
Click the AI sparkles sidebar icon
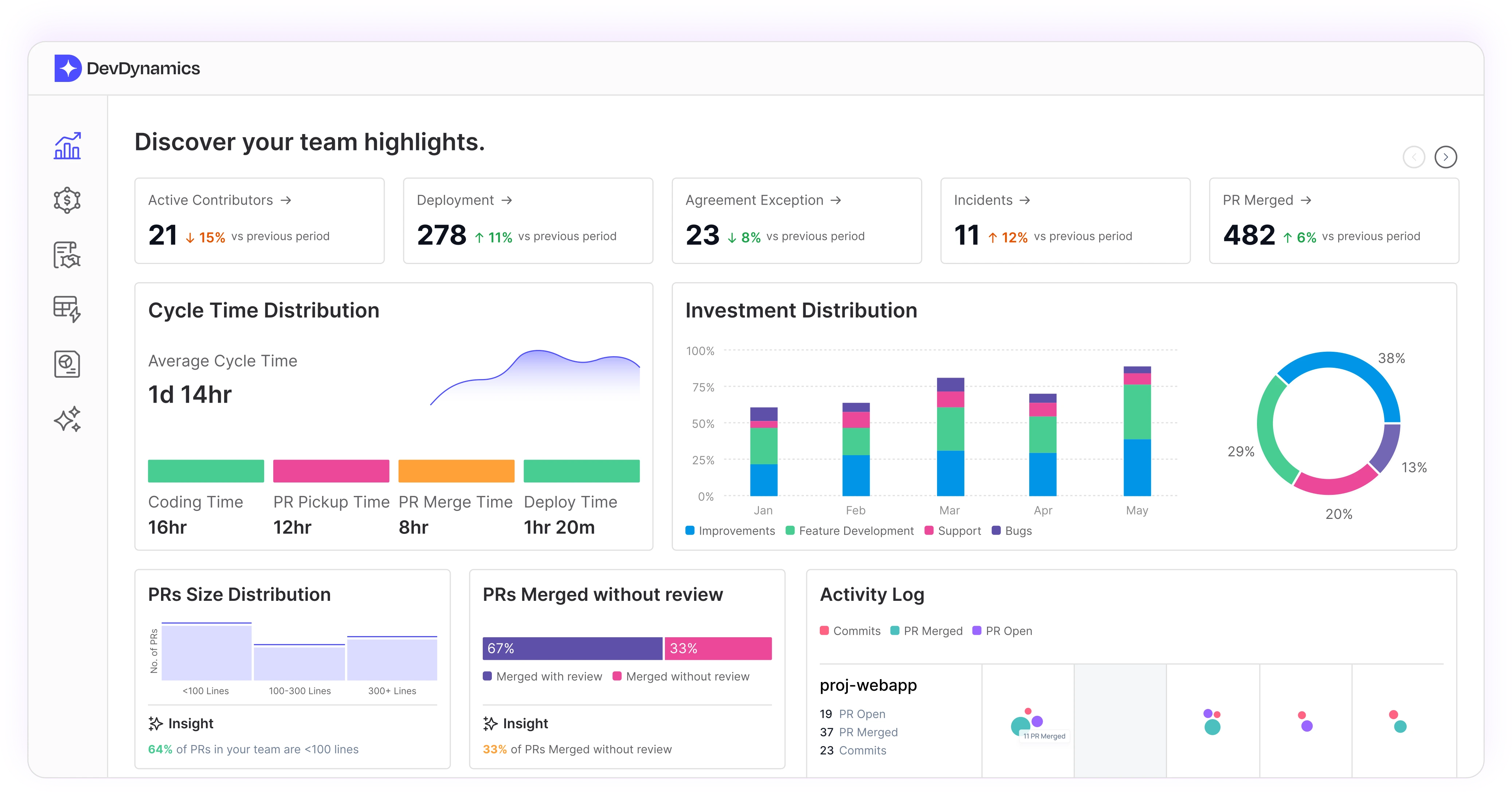[x=67, y=419]
